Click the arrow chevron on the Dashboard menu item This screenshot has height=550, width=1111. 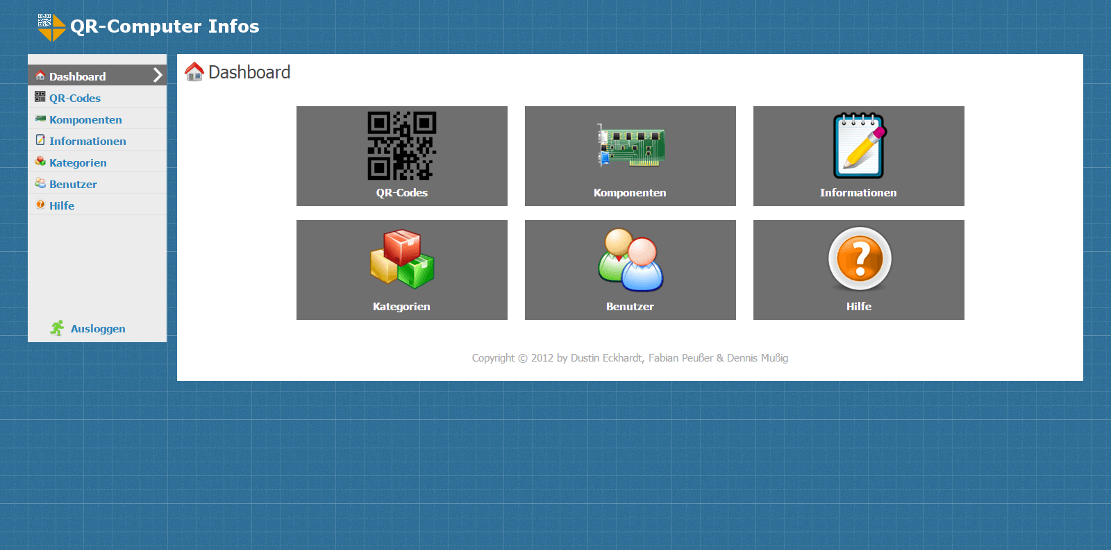point(157,75)
